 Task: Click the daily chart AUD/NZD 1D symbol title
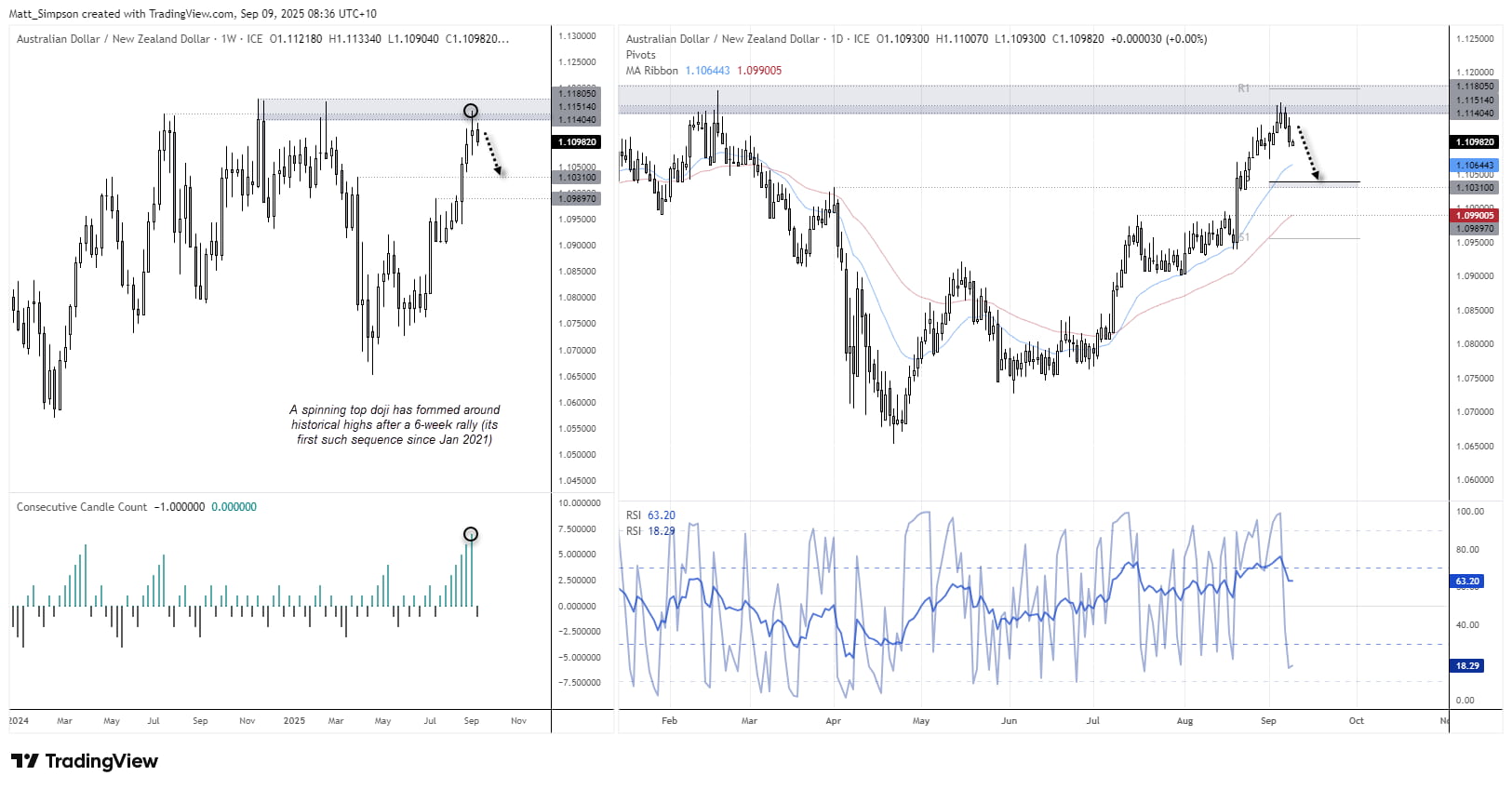point(722,39)
